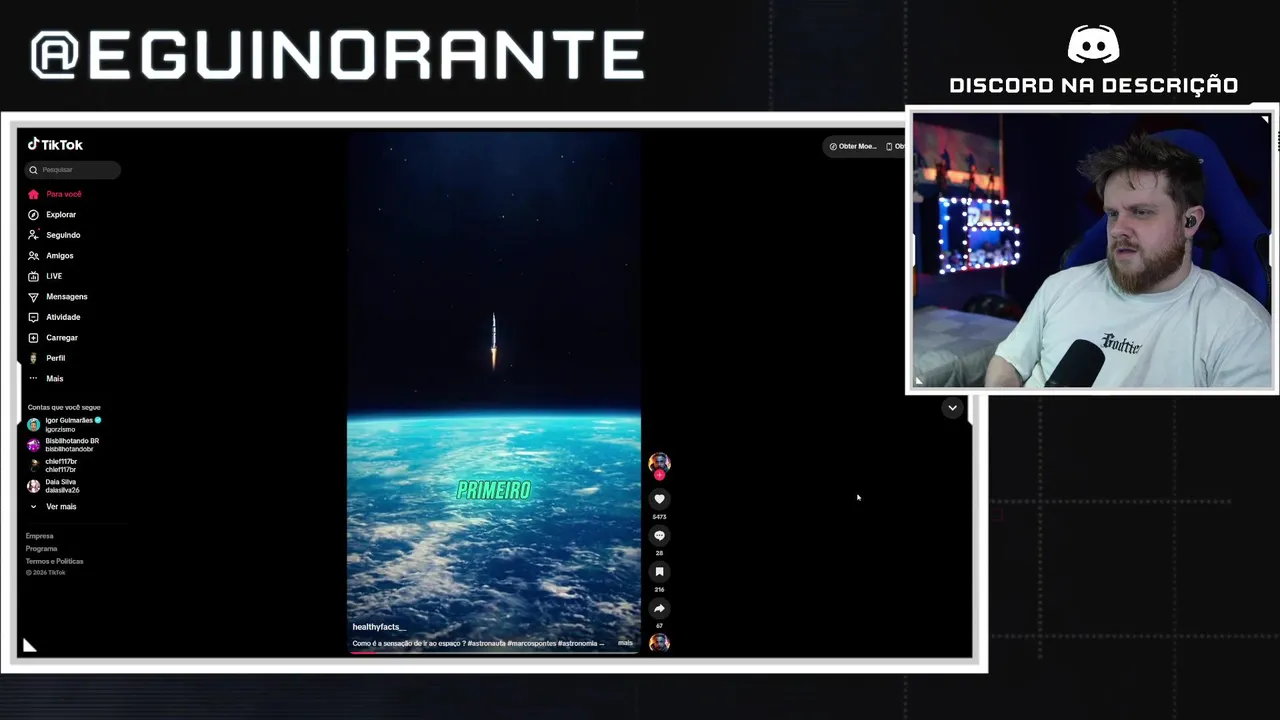Image resolution: width=1280 pixels, height=720 pixels.
Task: Open the Empresa footer link
Action: 40,536
